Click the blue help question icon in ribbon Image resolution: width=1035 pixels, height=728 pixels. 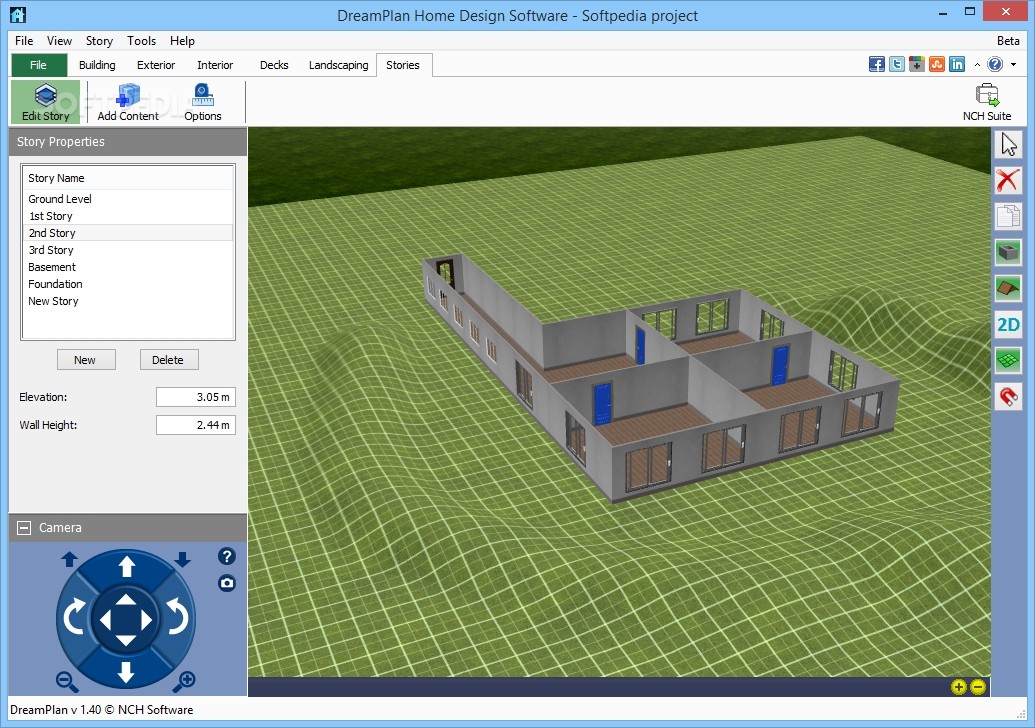pyautogui.click(x=995, y=64)
